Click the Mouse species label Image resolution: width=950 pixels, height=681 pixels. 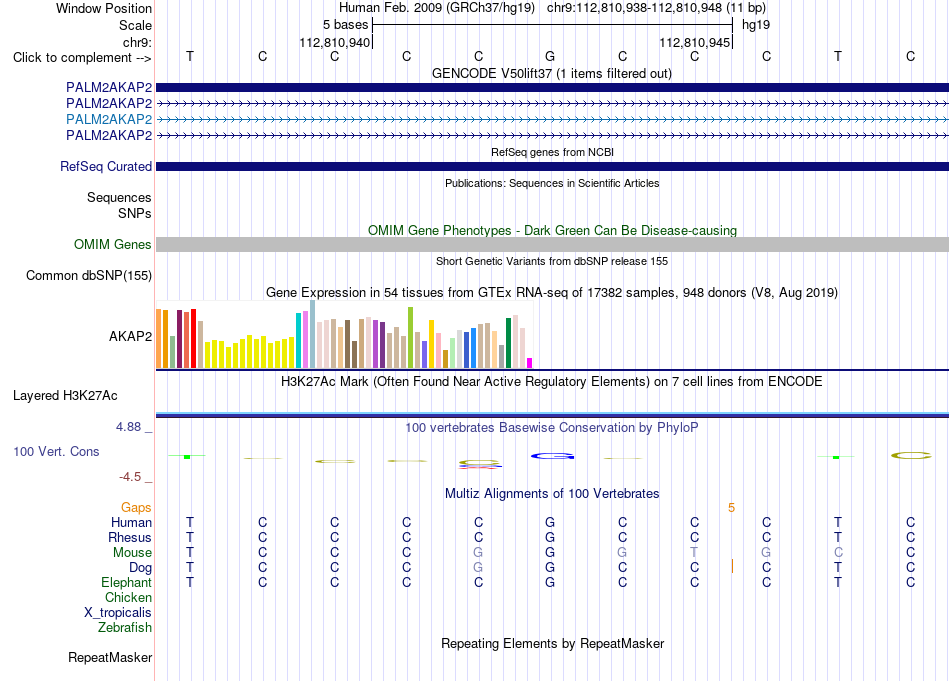point(133,553)
